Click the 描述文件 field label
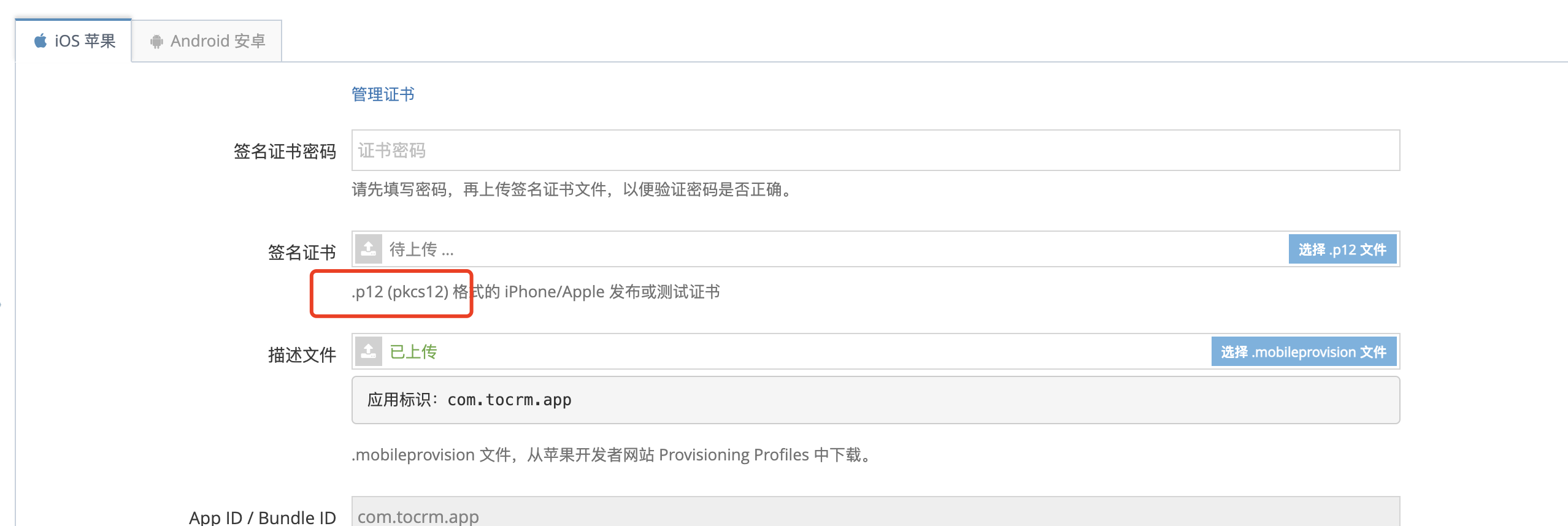 [x=302, y=355]
